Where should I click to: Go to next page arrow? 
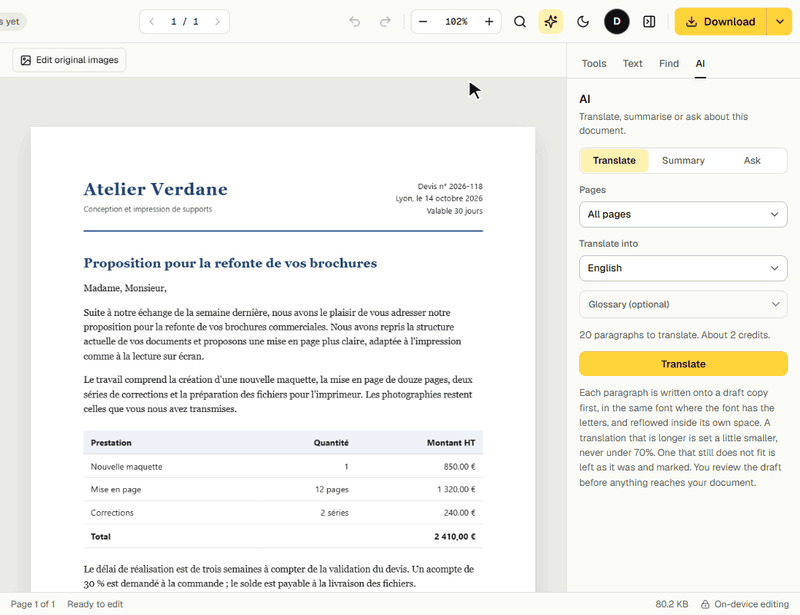click(x=217, y=21)
